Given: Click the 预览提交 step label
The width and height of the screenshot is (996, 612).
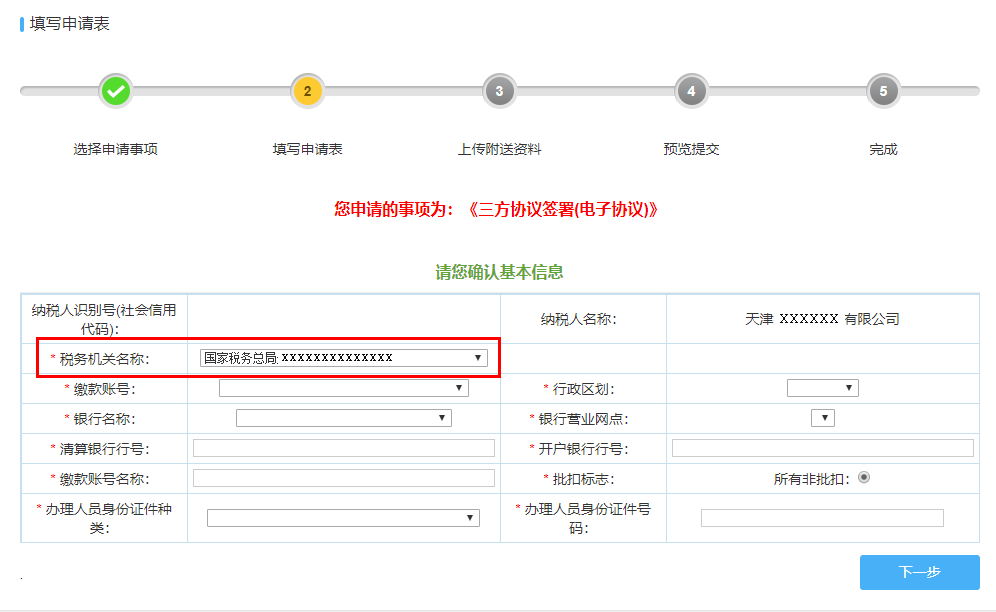Looking at the screenshot, I should [691, 148].
